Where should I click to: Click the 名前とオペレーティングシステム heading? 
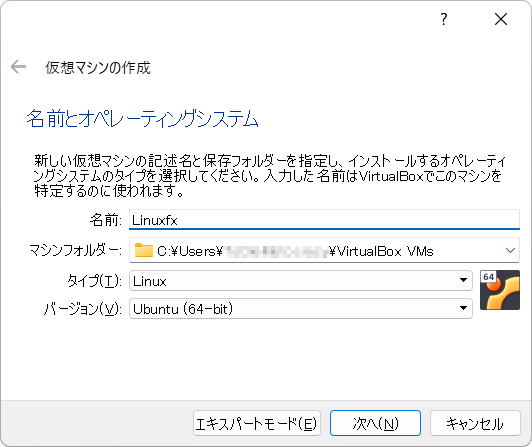point(142,118)
